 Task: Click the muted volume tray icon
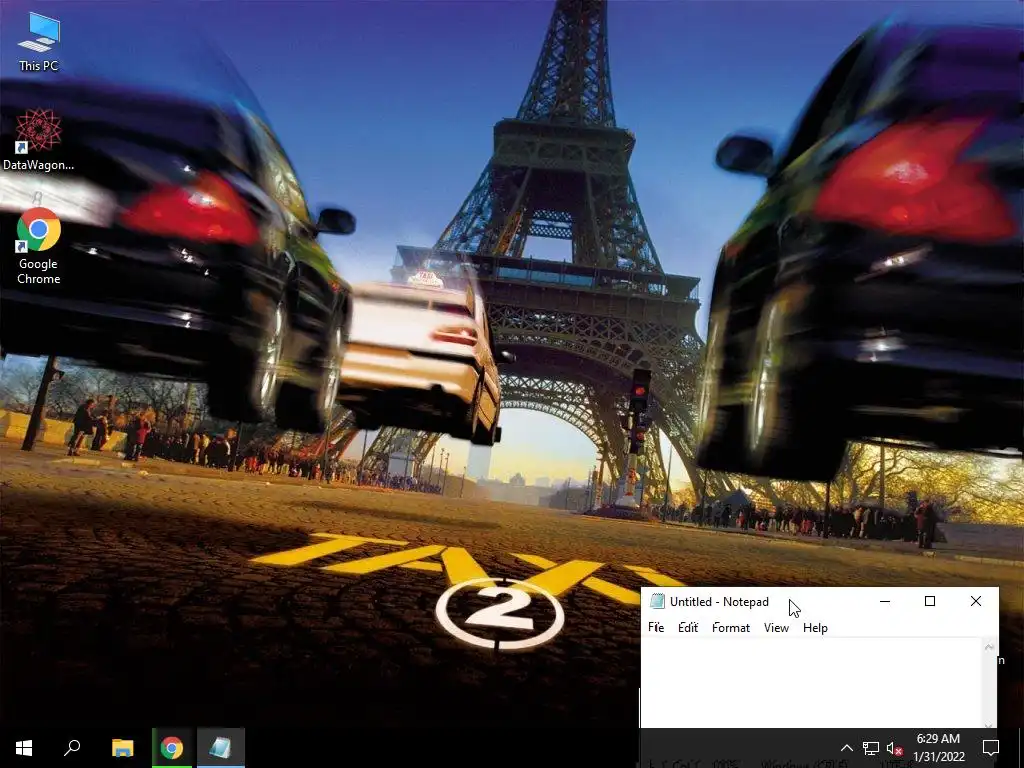click(894, 748)
